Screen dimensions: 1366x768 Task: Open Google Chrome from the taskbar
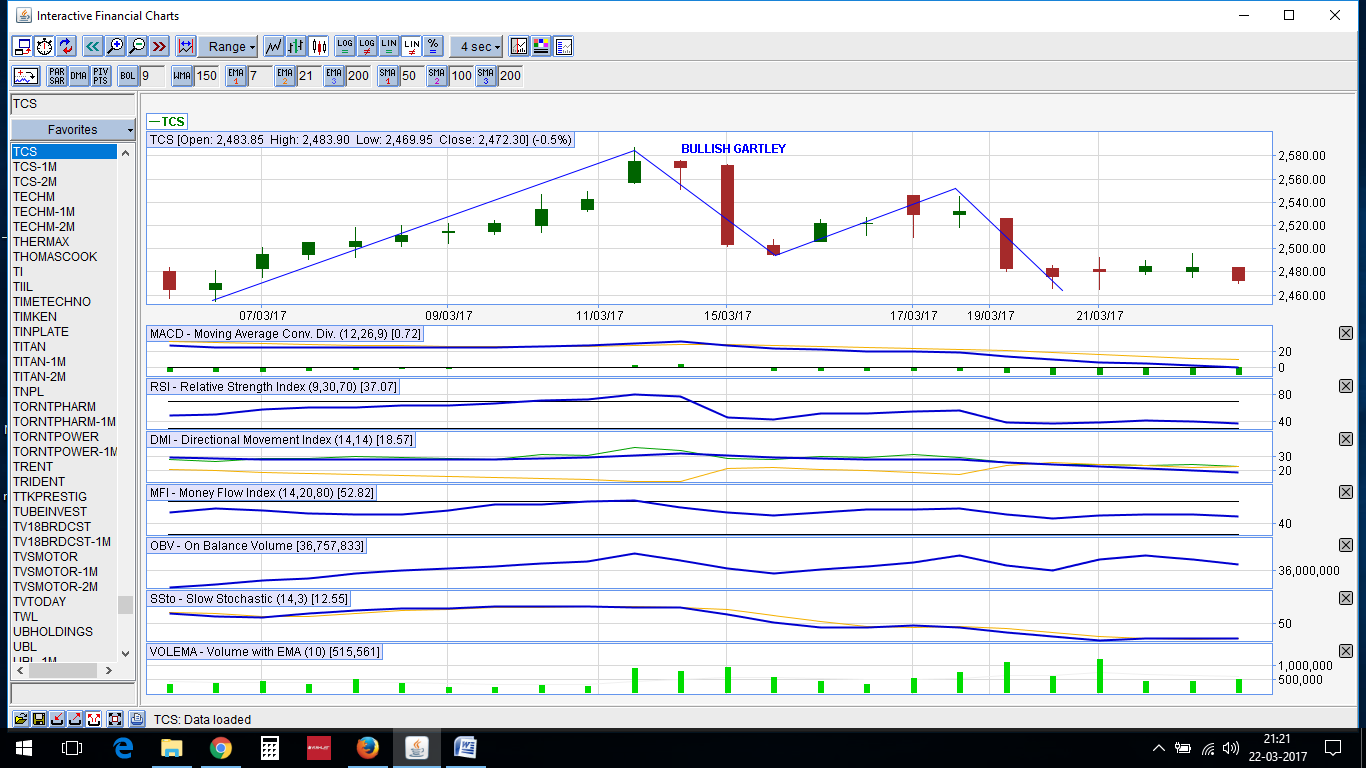(221, 747)
